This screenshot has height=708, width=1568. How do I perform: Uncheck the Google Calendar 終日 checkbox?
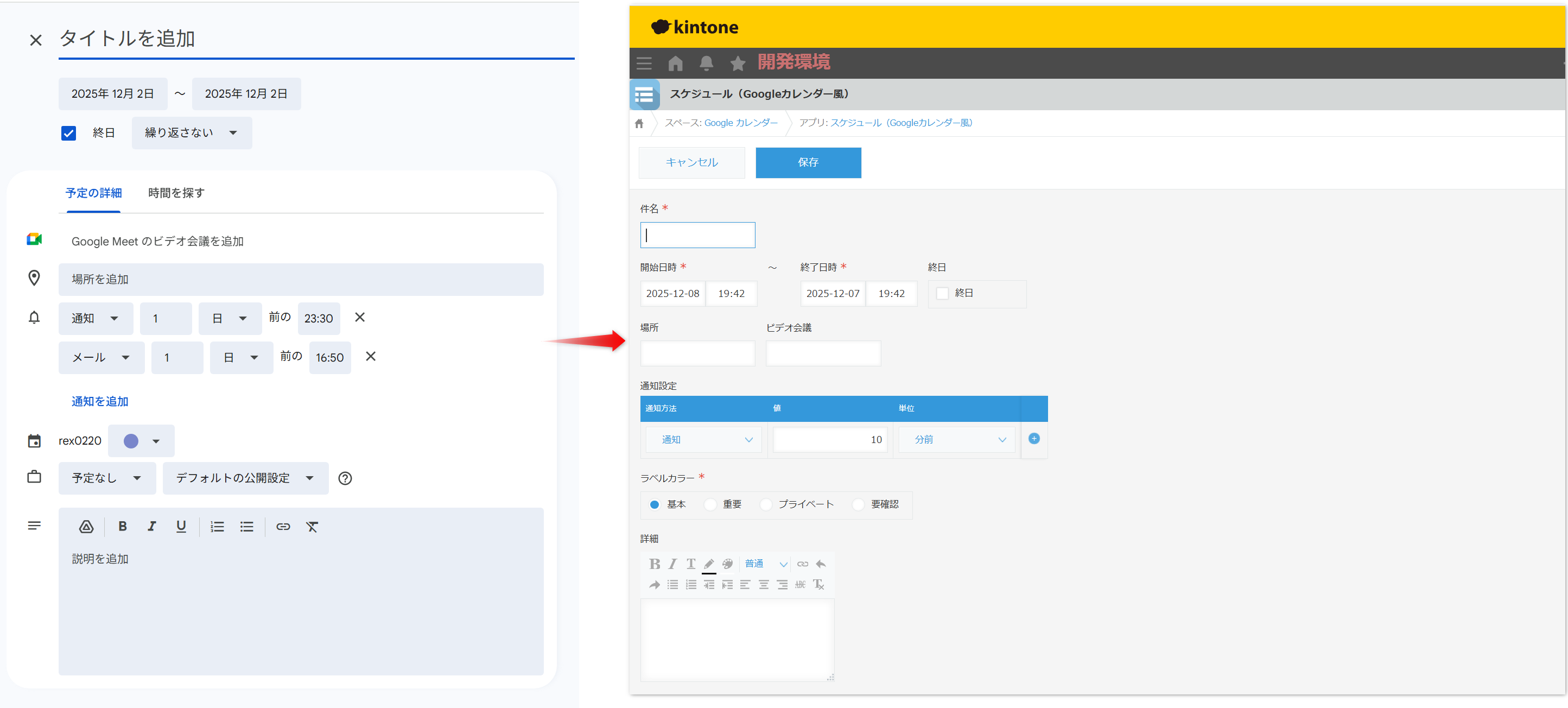69,134
